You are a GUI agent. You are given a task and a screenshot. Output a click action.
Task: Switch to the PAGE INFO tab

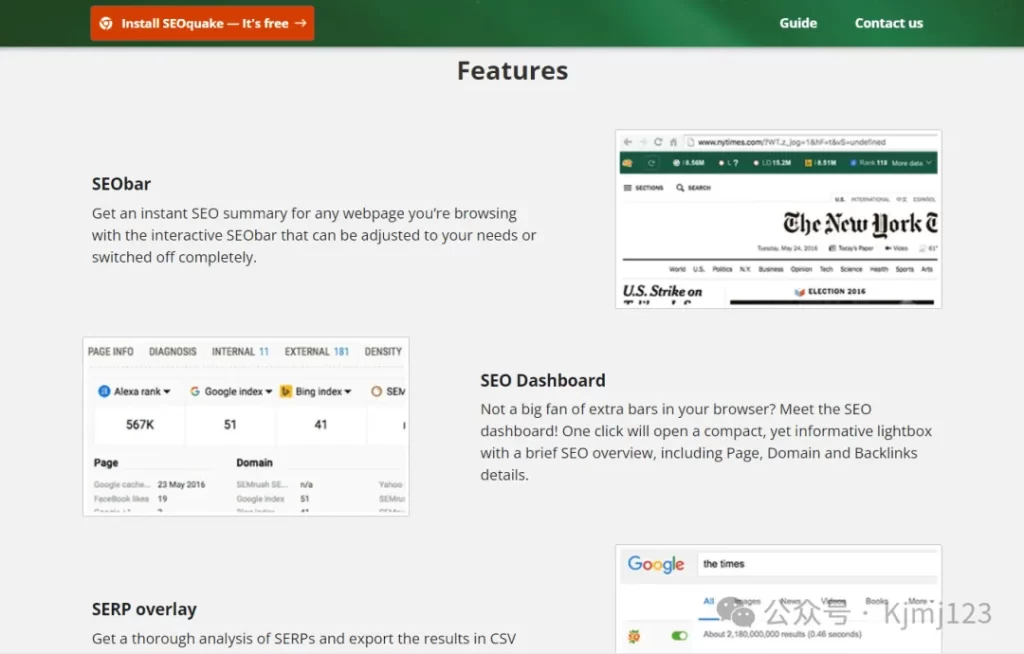point(110,352)
